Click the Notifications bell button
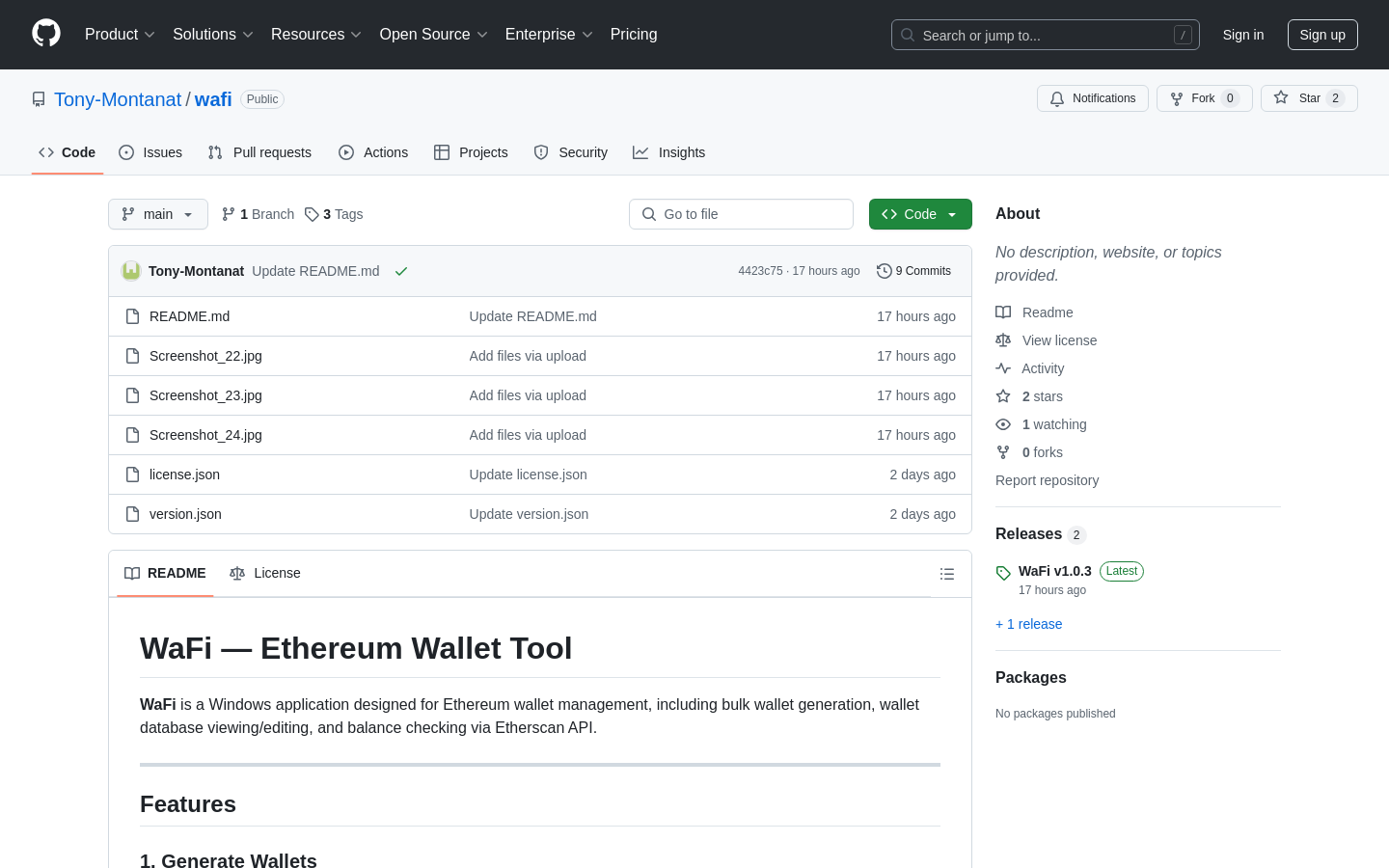Screen dimensions: 1389x868 tap(1093, 98)
